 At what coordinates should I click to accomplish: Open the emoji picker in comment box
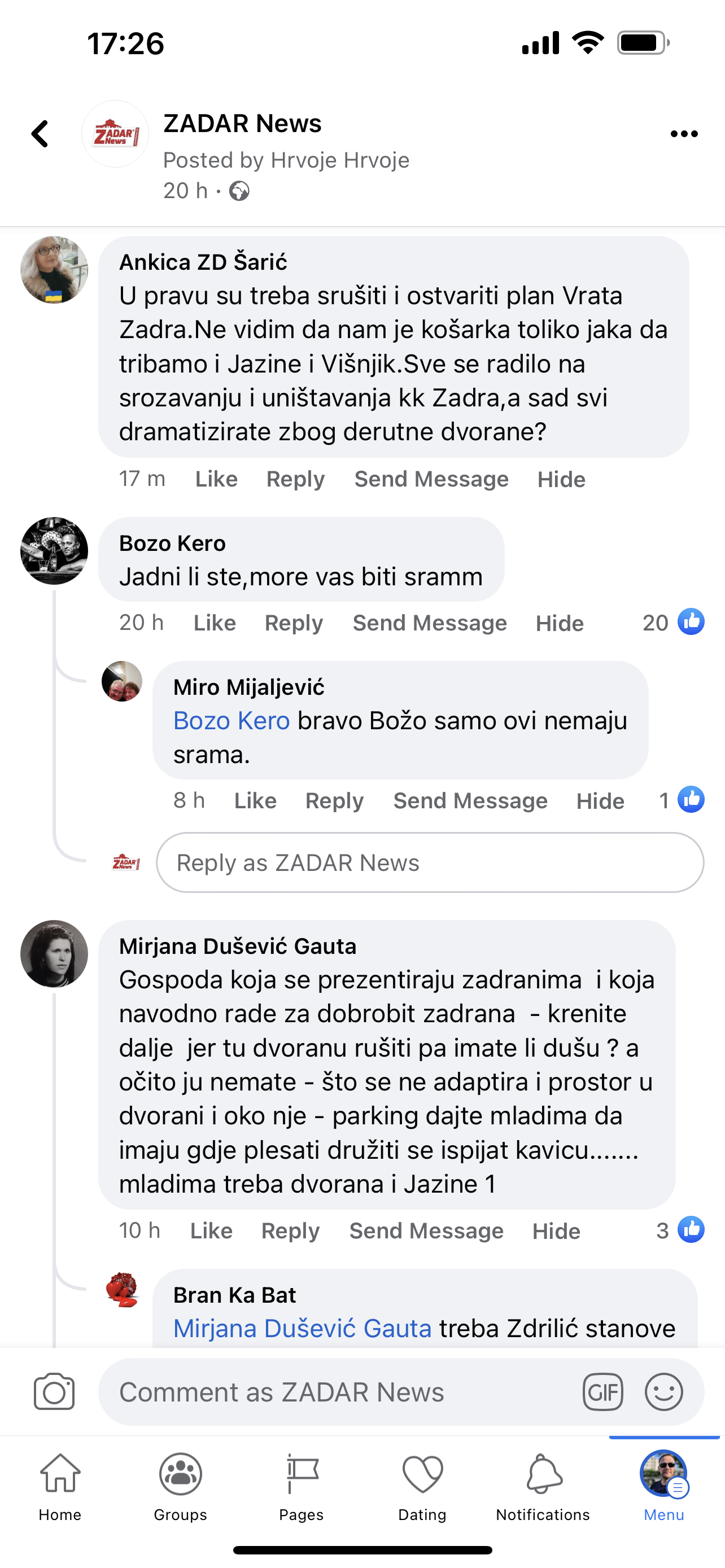663,1391
